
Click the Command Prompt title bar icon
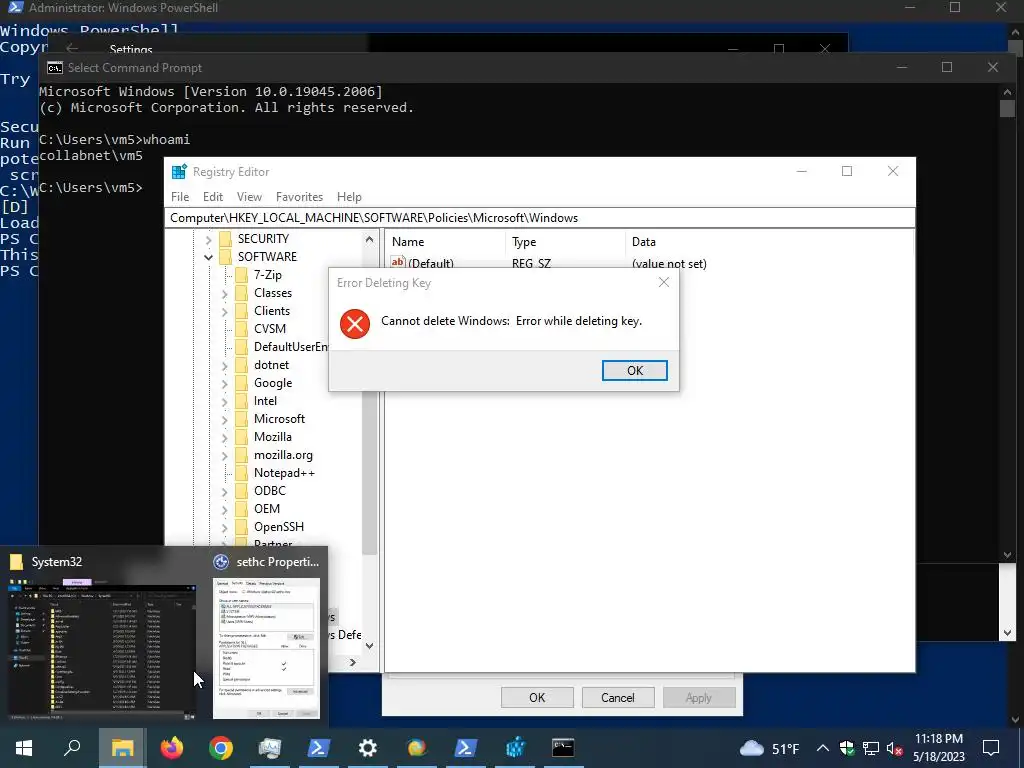(55, 68)
